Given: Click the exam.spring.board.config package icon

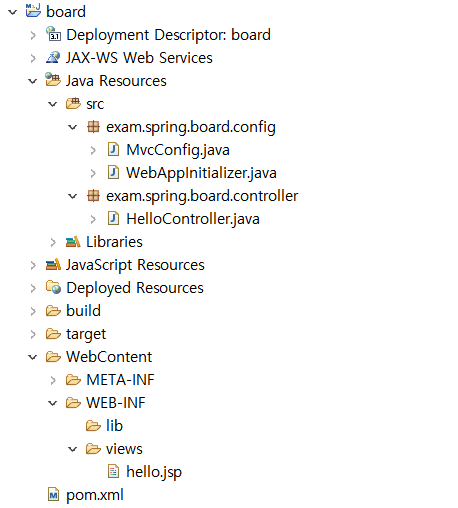Looking at the screenshot, I should click(93, 127).
